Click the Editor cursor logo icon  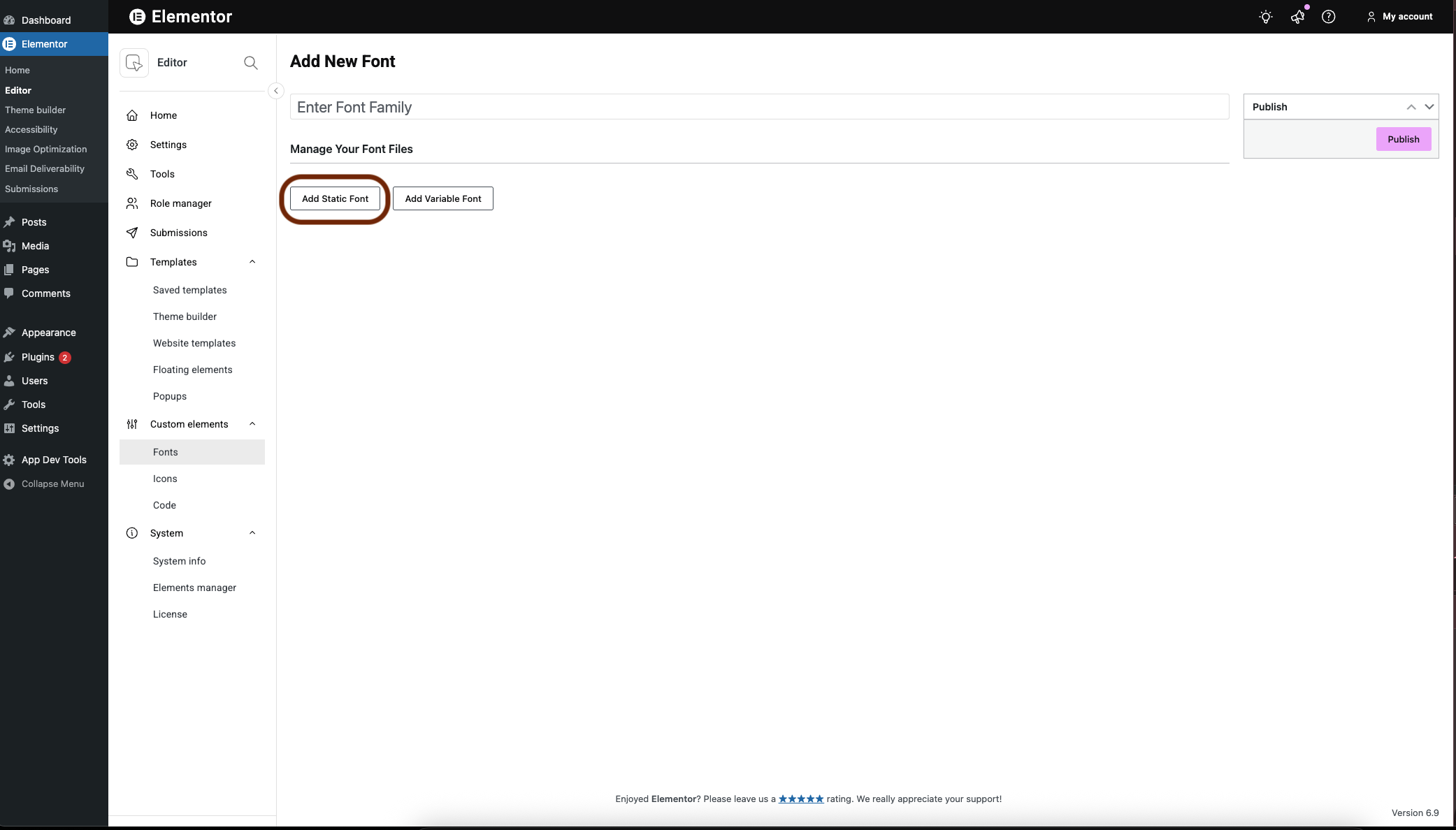(134, 63)
